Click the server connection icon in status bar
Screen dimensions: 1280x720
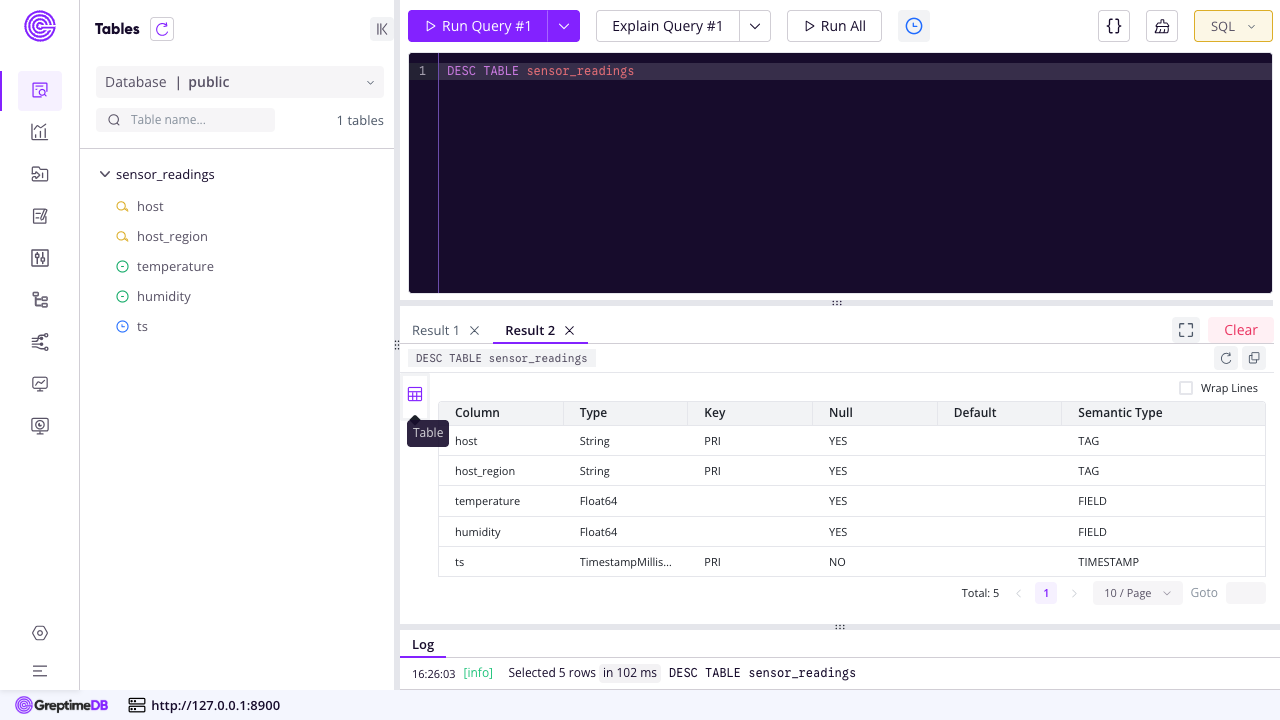137,706
